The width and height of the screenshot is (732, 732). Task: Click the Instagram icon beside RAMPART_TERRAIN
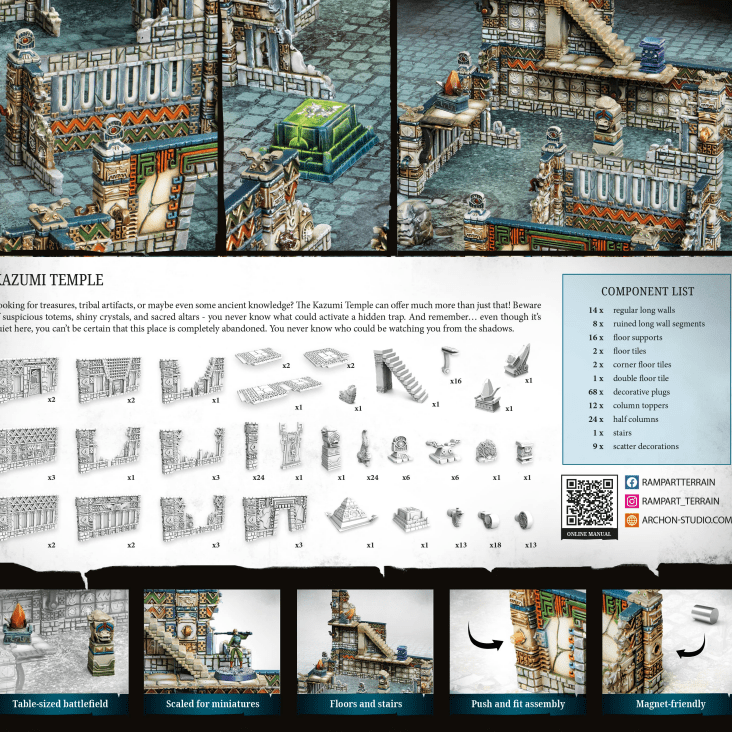pyautogui.click(x=632, y=501)
